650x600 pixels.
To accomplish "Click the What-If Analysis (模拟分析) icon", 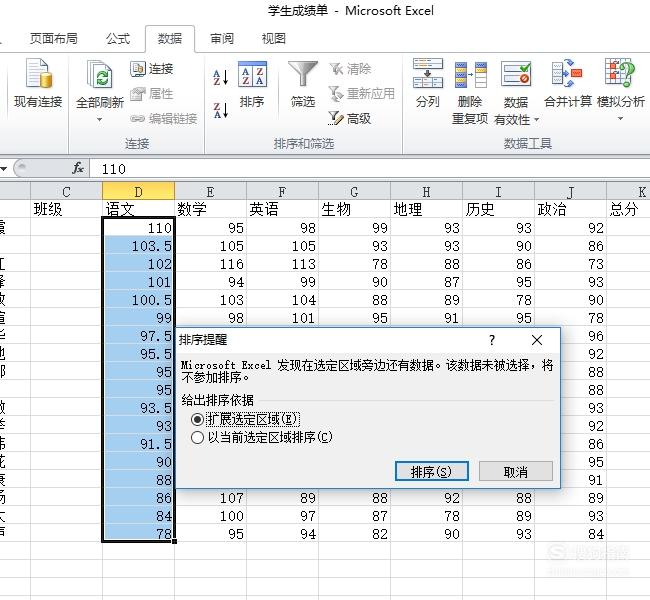I will click(x=620, y=73).
